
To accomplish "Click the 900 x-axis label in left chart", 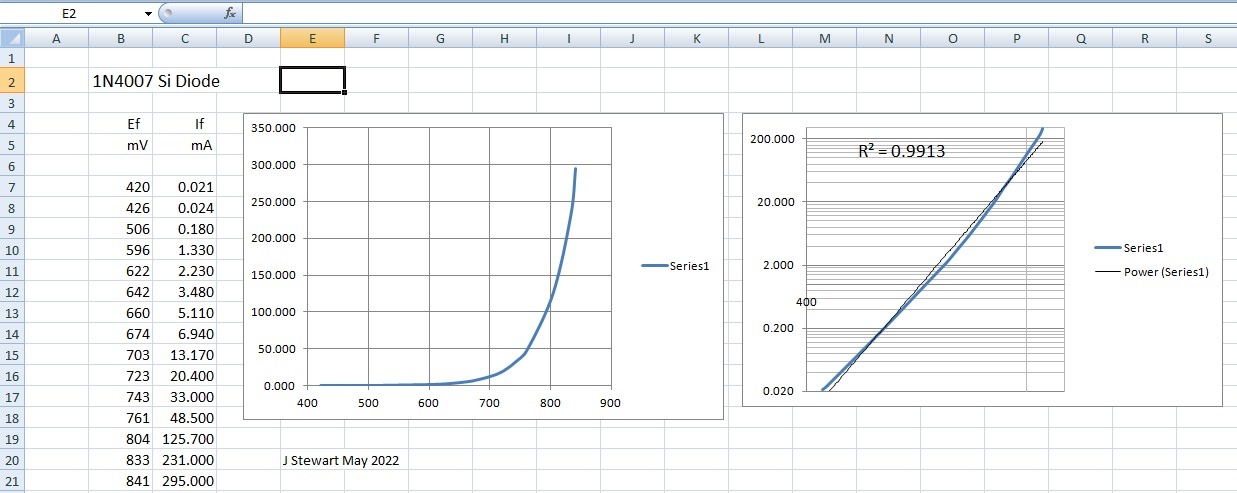I will point(610,403).
